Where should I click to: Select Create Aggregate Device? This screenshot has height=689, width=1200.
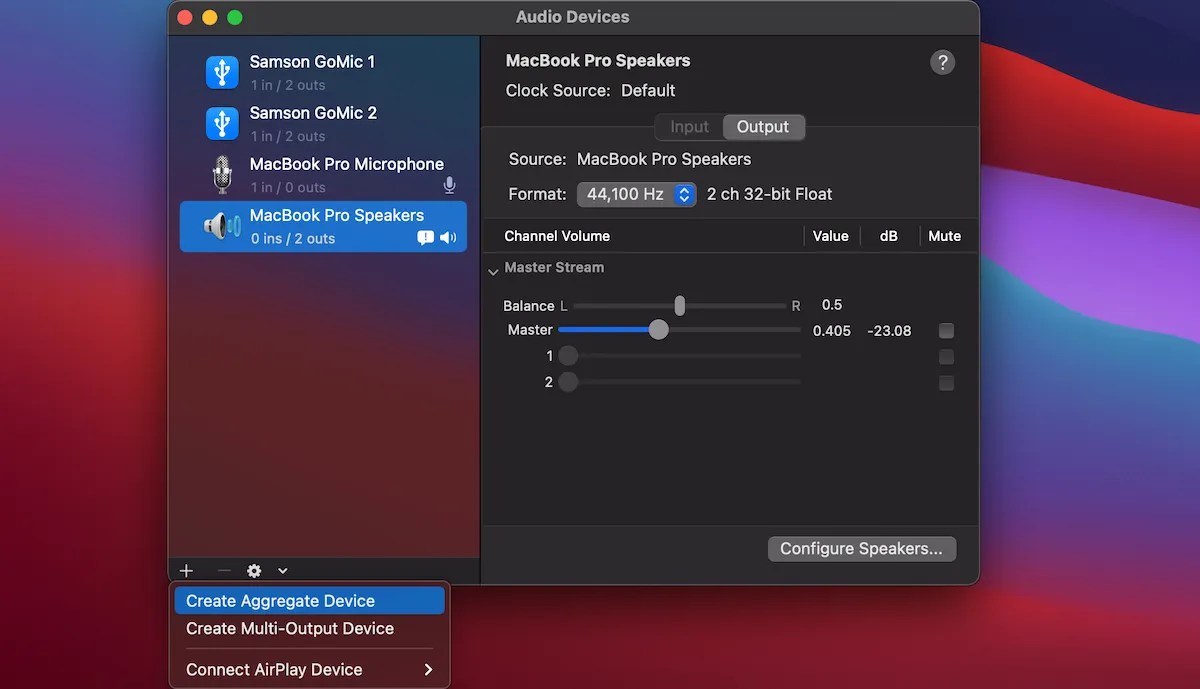click(279, 600)
